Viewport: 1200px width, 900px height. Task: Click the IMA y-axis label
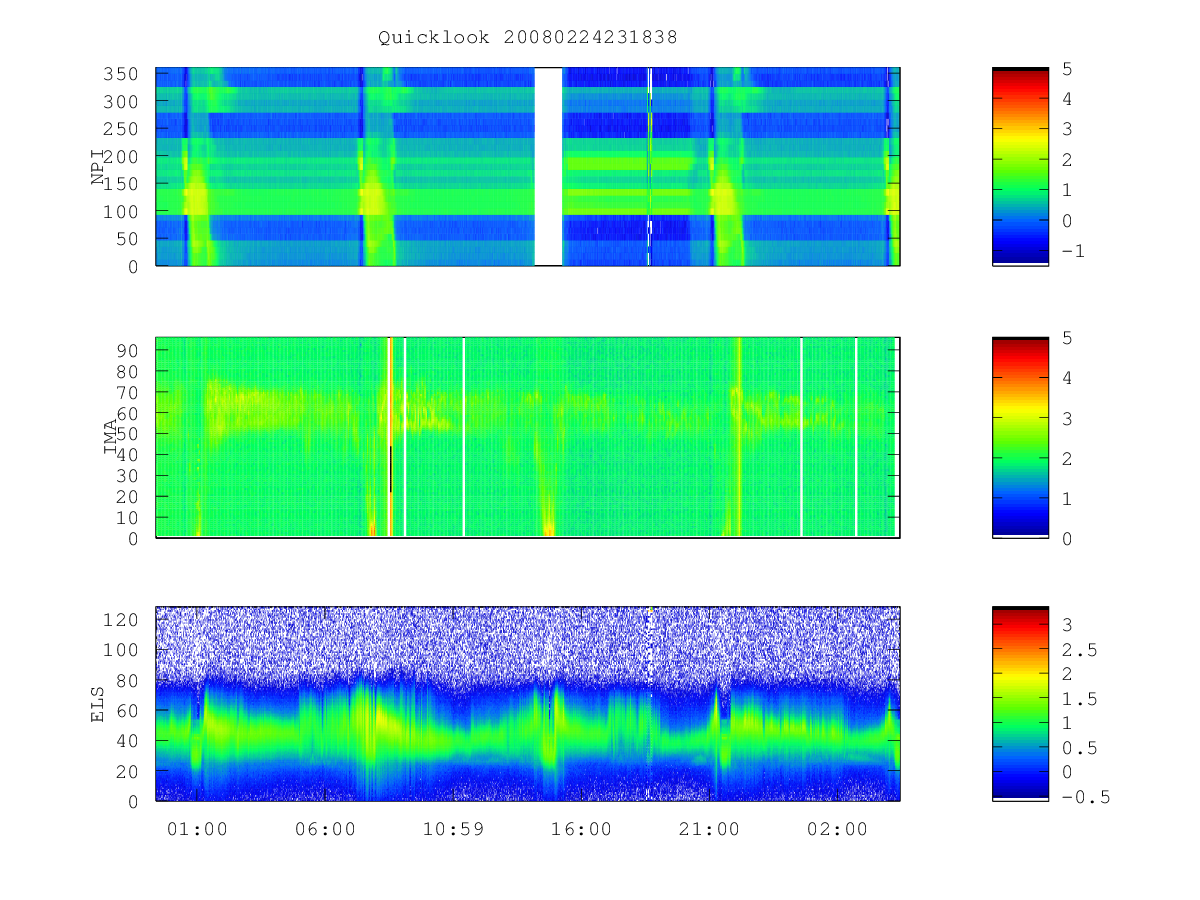pos(111,438)
